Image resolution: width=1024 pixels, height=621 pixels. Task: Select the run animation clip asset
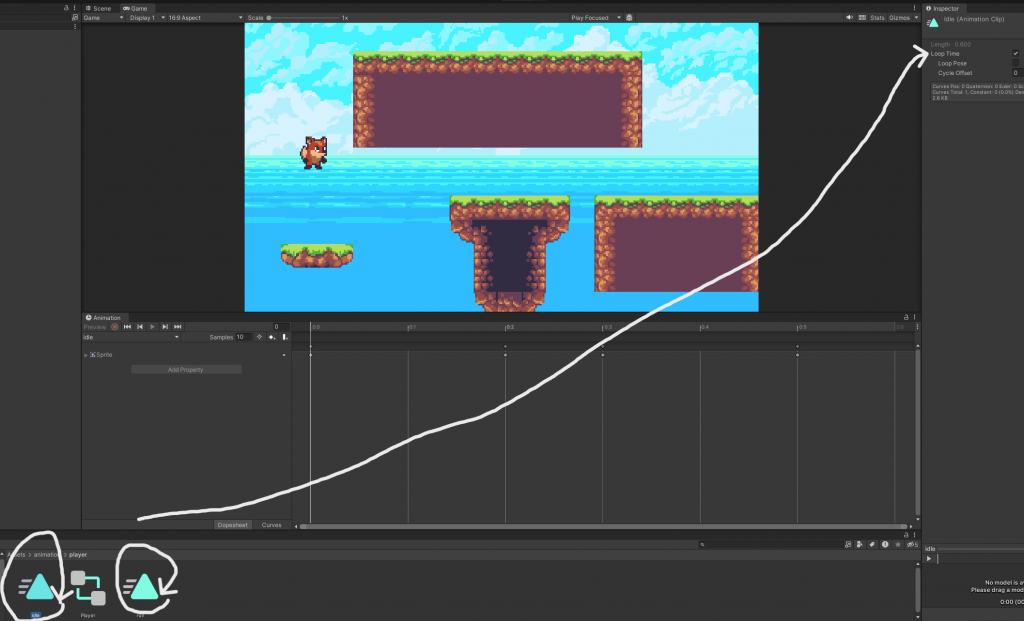(x=140, y=591)
